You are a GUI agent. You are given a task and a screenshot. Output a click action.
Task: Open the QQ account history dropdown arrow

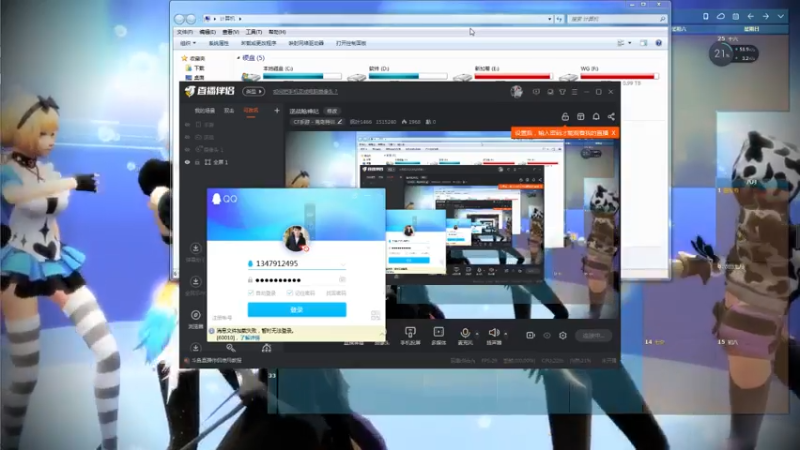pyautogui.click(x=342, y=264)
